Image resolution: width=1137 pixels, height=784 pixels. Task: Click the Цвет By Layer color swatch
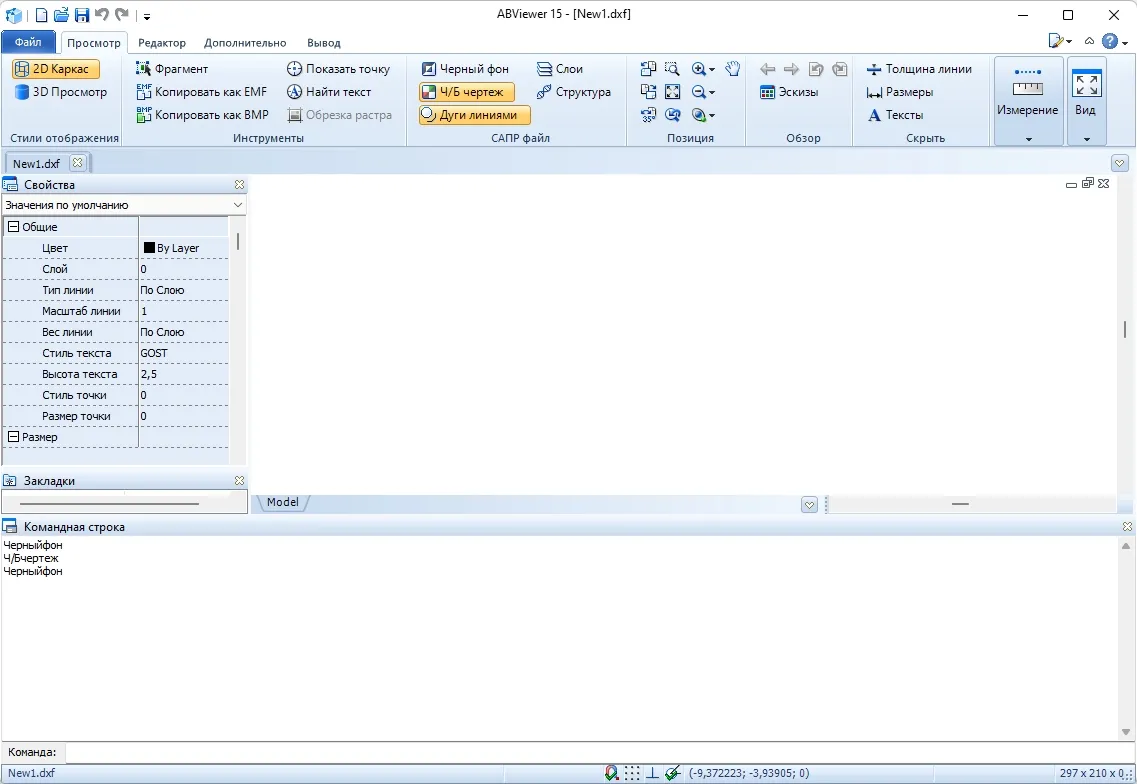point(149,248)
